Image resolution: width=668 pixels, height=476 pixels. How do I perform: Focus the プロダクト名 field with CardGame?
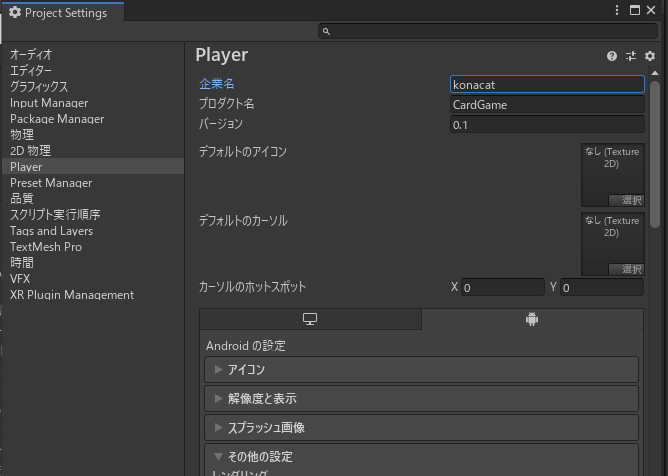pos(547,104)
